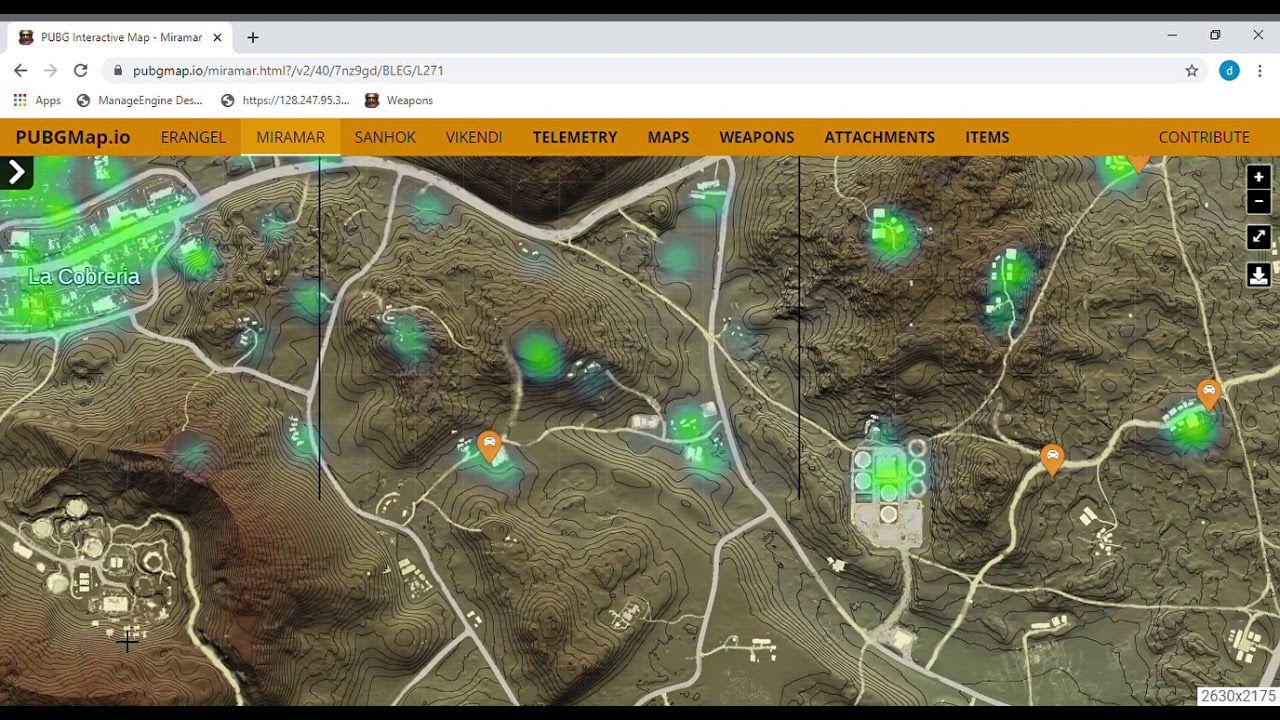This screenshot has height=720, width=1280.
Task: Open the ATTACHMENTS page
Action: [880, 137]
